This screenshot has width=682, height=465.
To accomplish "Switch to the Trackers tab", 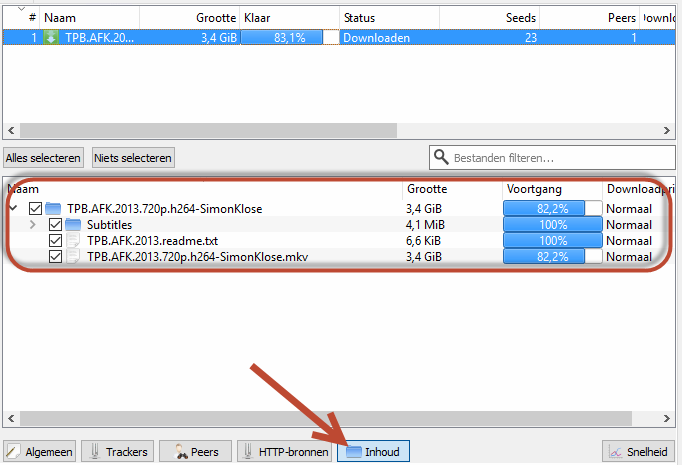I will (117, 452).
